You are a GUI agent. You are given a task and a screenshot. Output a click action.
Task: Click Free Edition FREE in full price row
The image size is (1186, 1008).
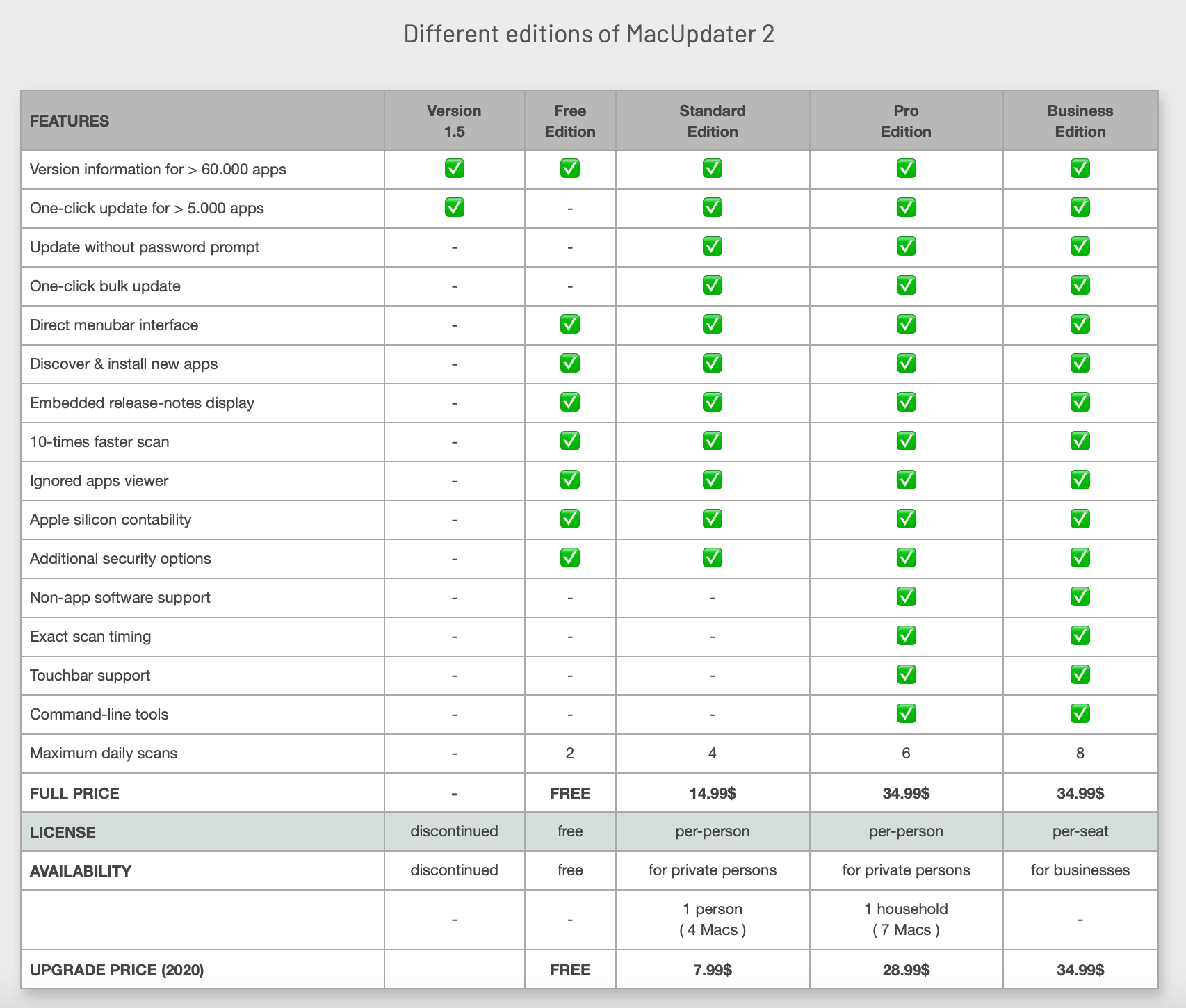pos(570,793)
